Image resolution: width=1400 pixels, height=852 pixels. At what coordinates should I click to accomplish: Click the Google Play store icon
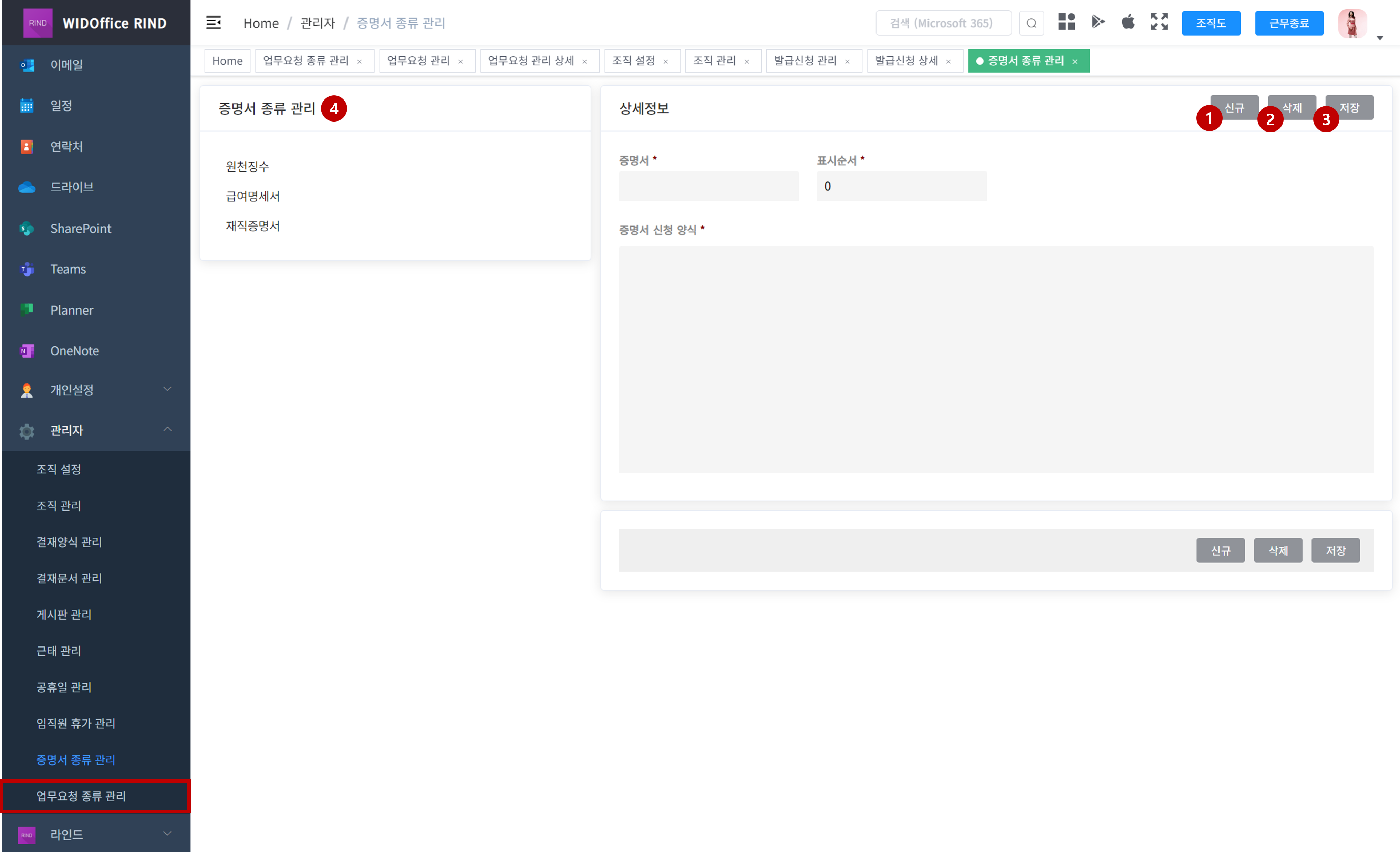coord(1098,22)
